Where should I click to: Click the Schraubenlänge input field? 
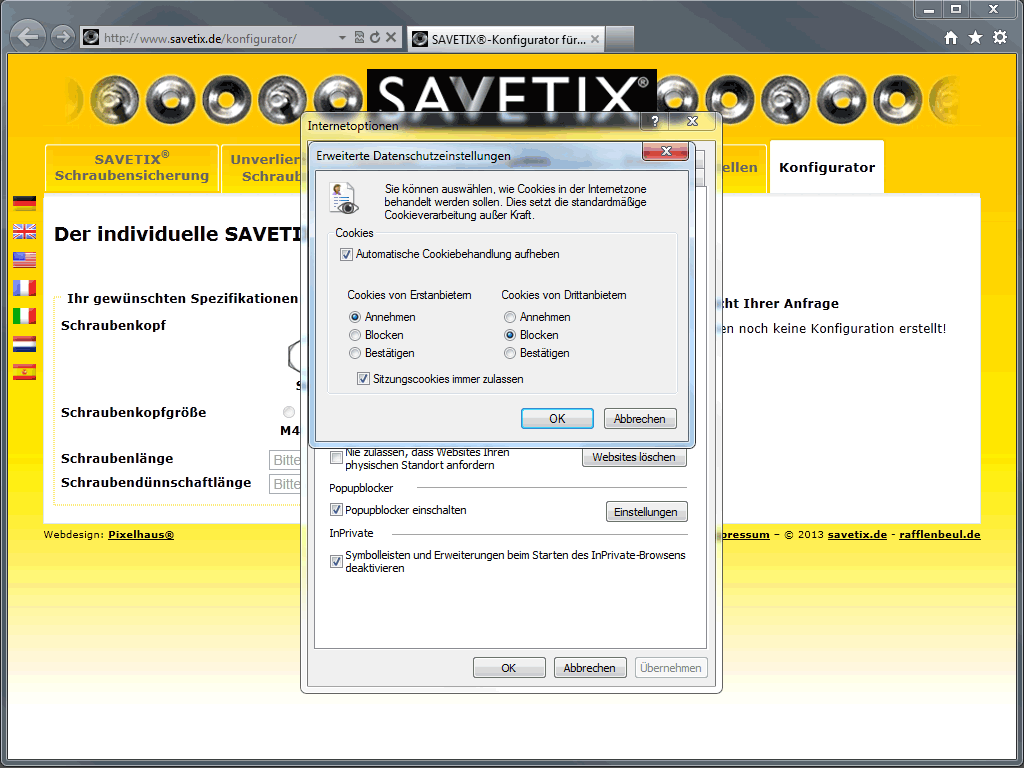point(285,460)
